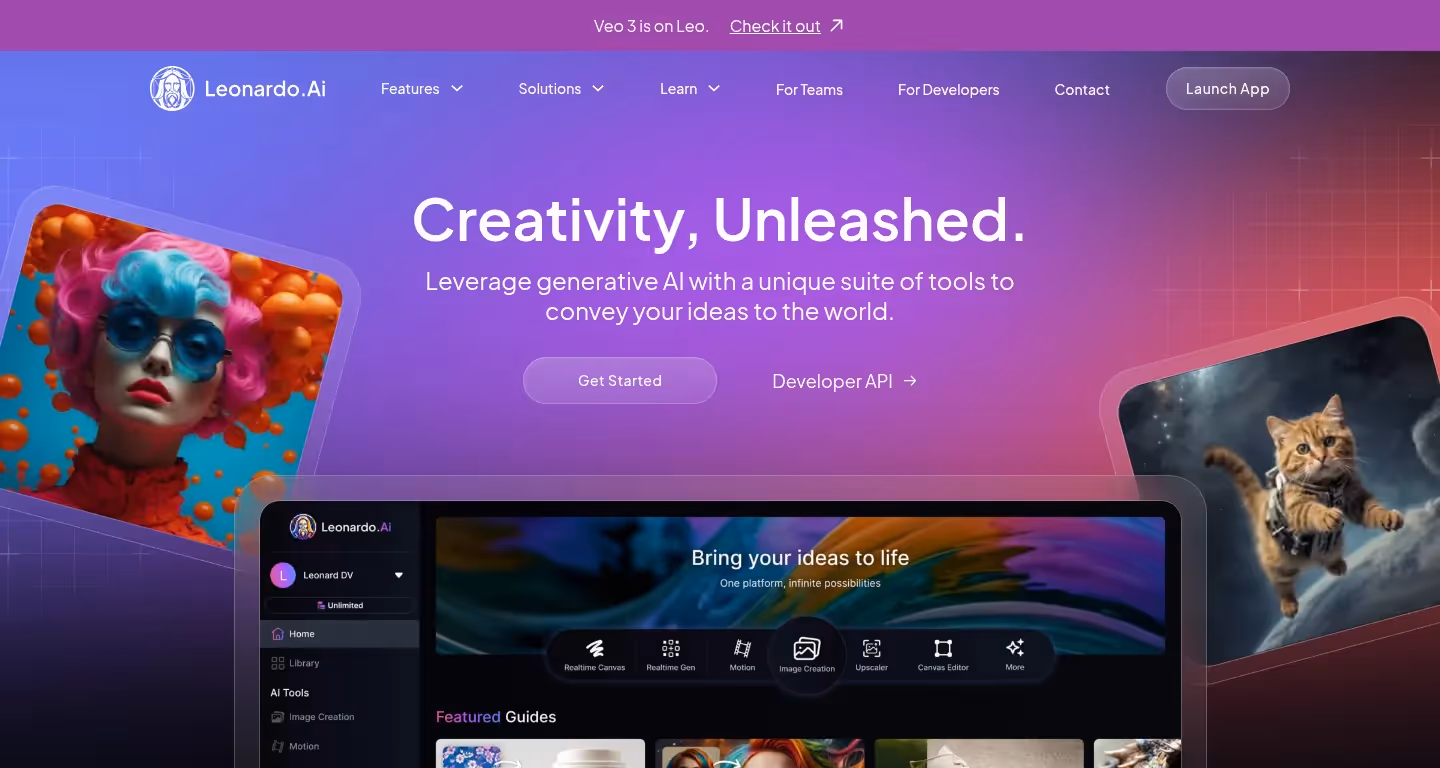Click the More sparkle icon

[x=1015, y=648]
